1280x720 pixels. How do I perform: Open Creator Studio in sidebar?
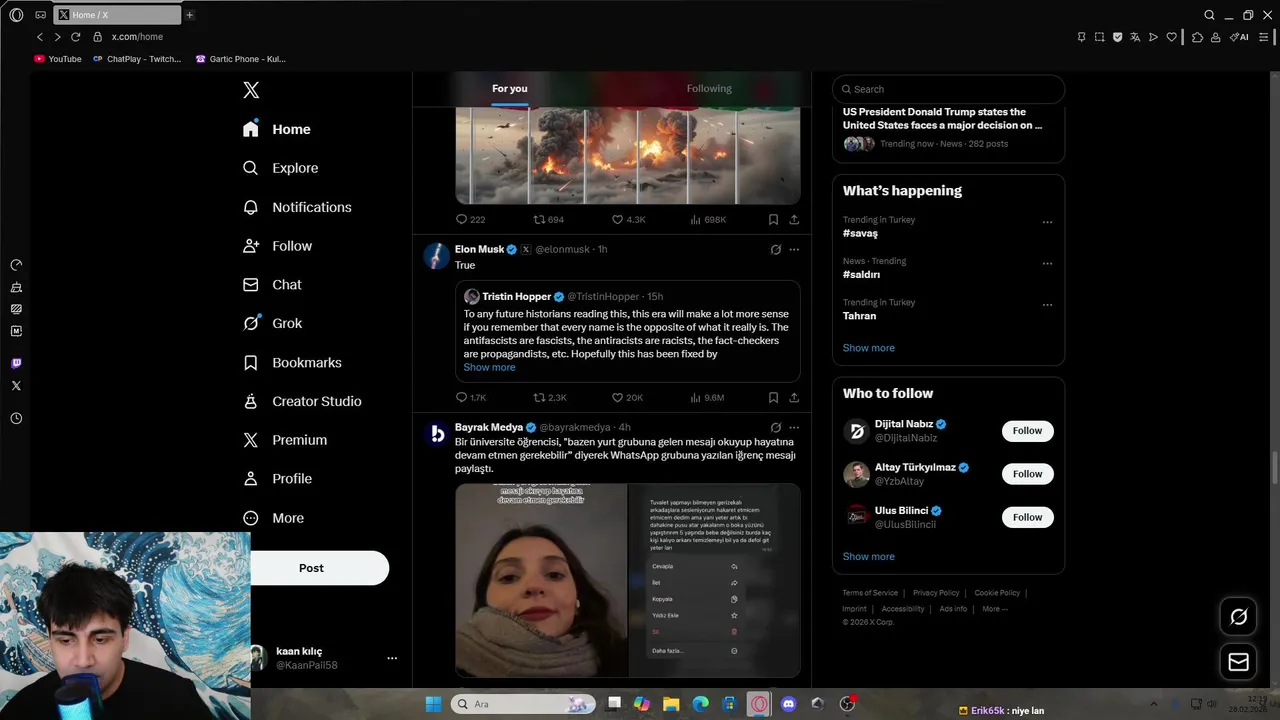pyautogui.click(x=302, y=401)
